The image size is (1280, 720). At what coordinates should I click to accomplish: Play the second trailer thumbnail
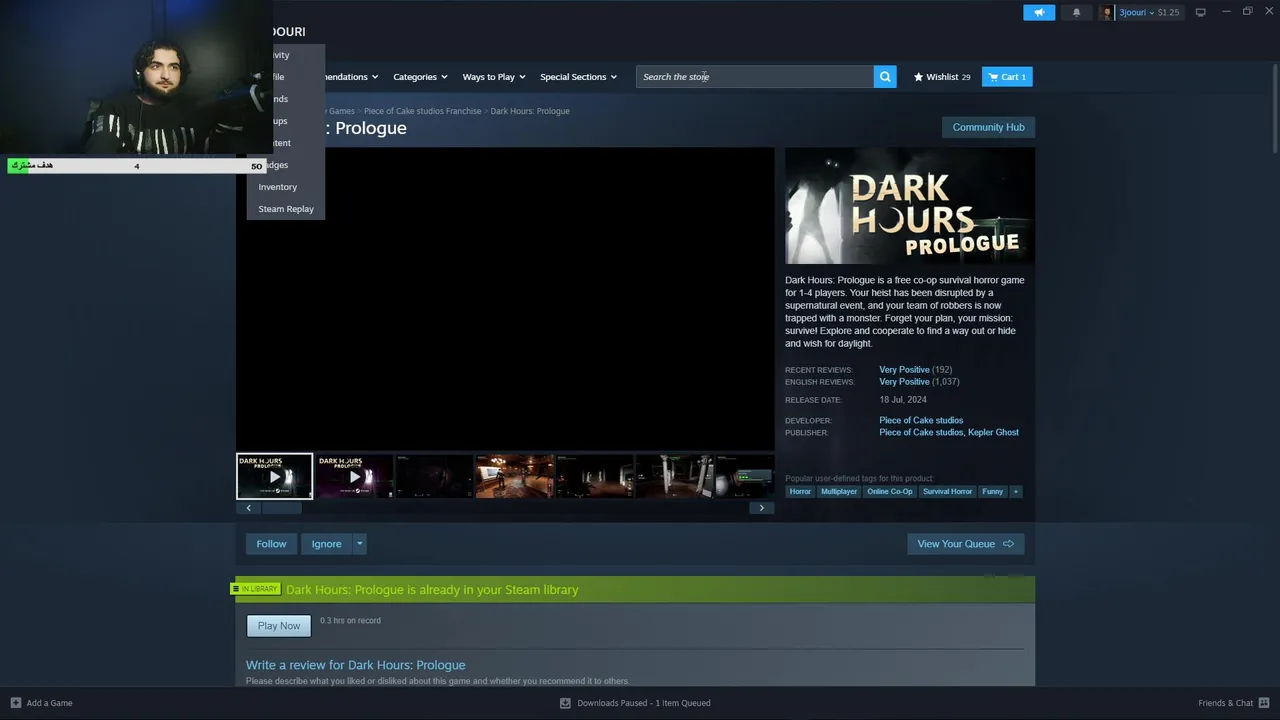pyautogui.click(x=354, y=476)
